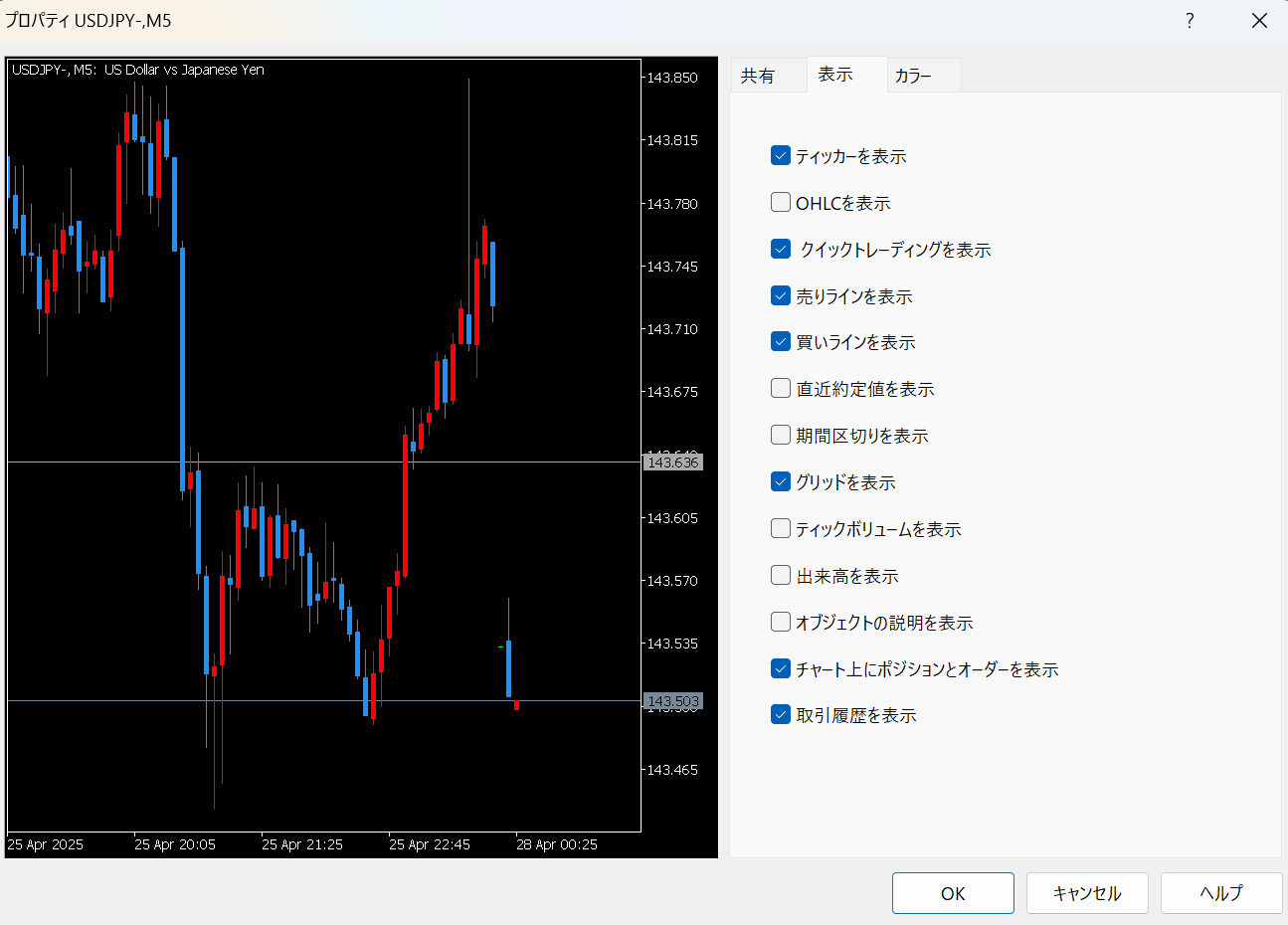The height and width of the screenshot is (925, 1288).
Task: Turn on オブジェクトの説明を表示 checkbox
Action: (x=781, y=623)
